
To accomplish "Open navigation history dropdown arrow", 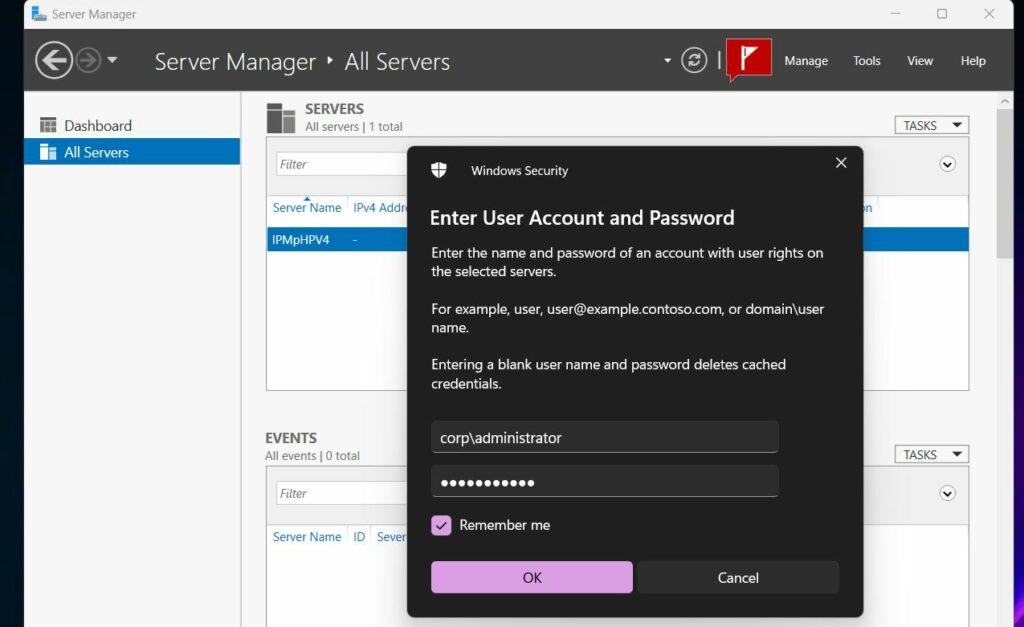I will tap(112, 60).
